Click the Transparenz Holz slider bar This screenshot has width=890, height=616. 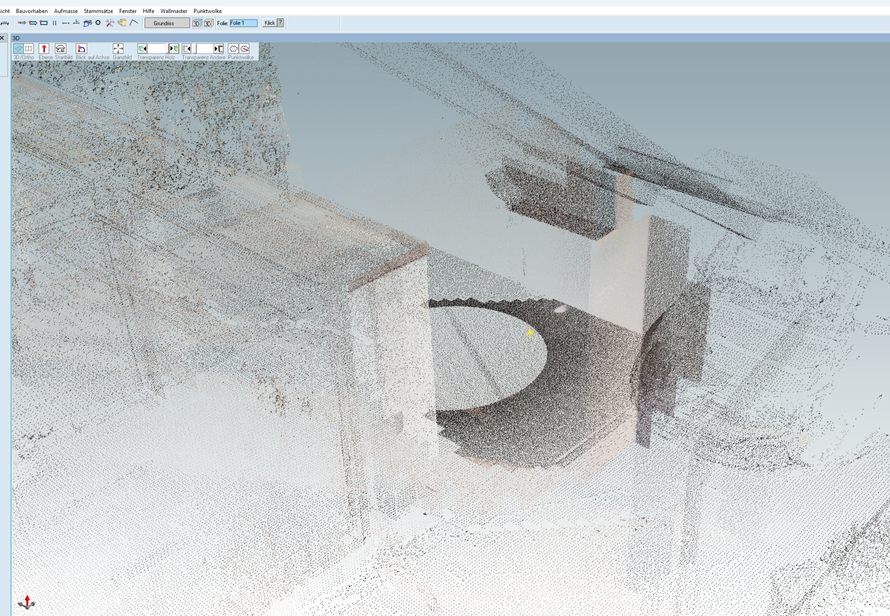point(158,48)
